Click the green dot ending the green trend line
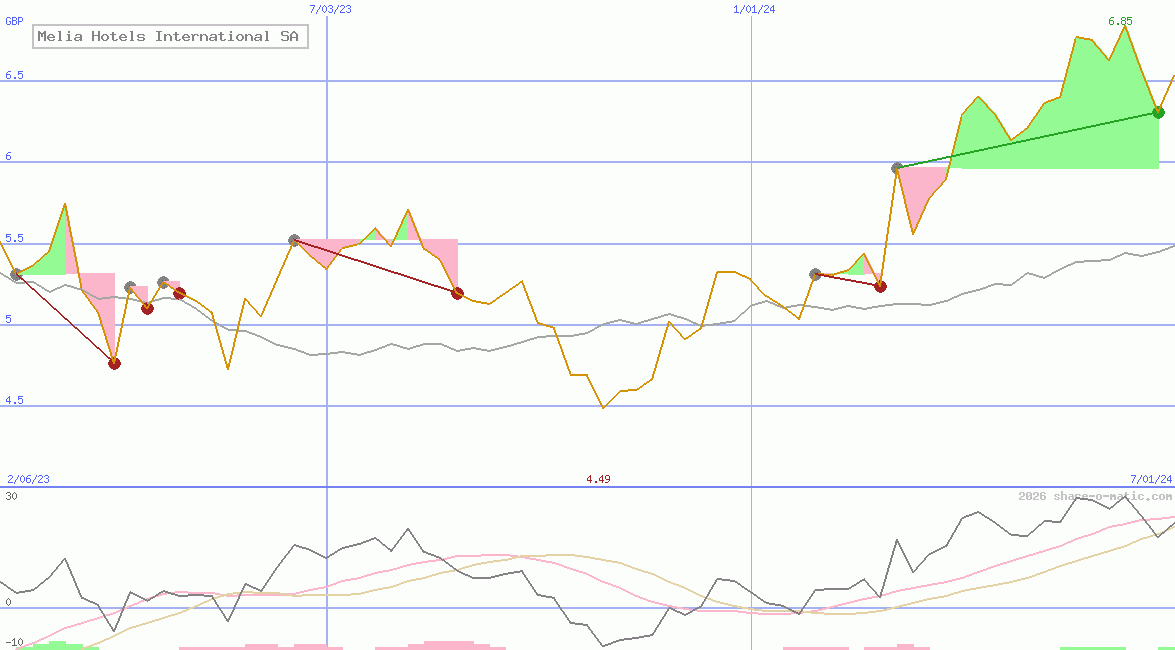The image size is (1175, 650). [x=1158, y=112]
